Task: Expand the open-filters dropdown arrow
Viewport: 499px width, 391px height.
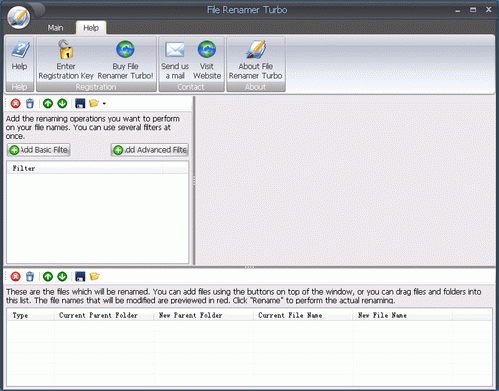Action: point(104,104)
